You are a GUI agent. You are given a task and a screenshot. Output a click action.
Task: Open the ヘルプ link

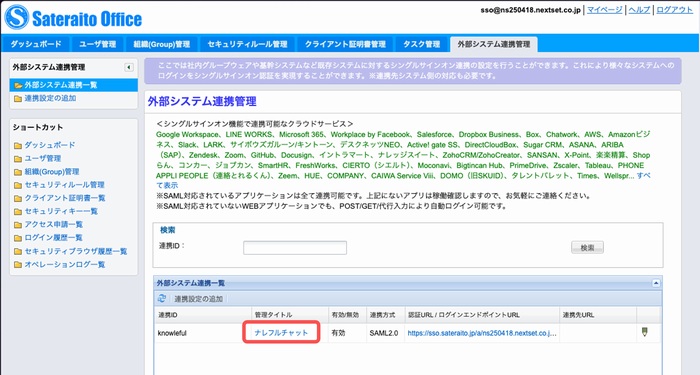click(639, 10)
